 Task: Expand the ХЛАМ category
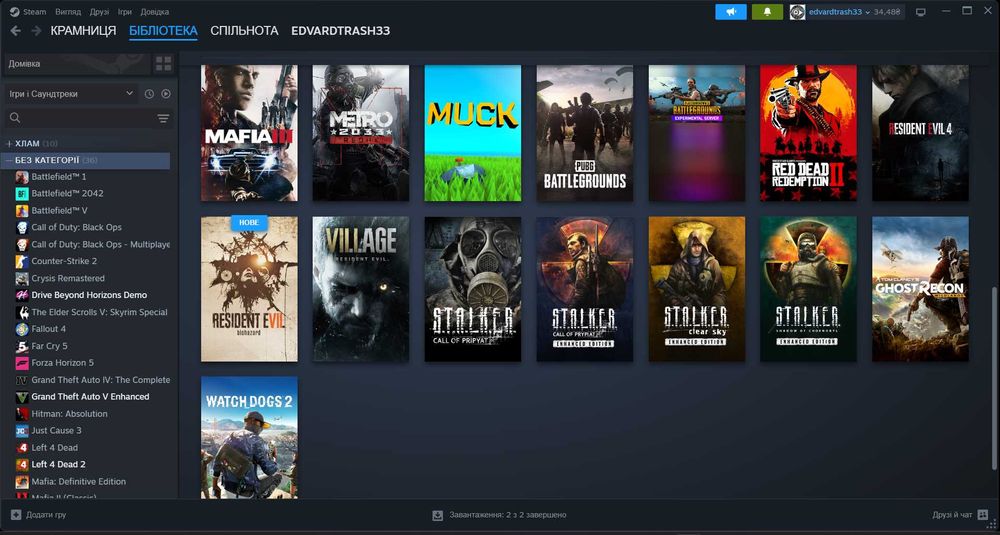tap(9, 143)
